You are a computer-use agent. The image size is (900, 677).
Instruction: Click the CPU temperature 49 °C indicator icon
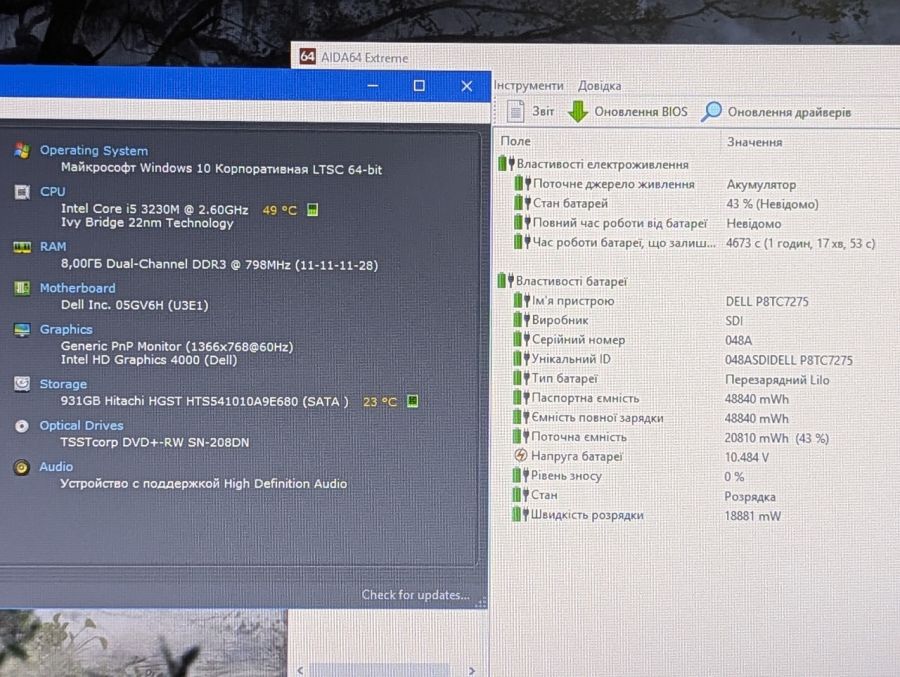tap(312, 210)
